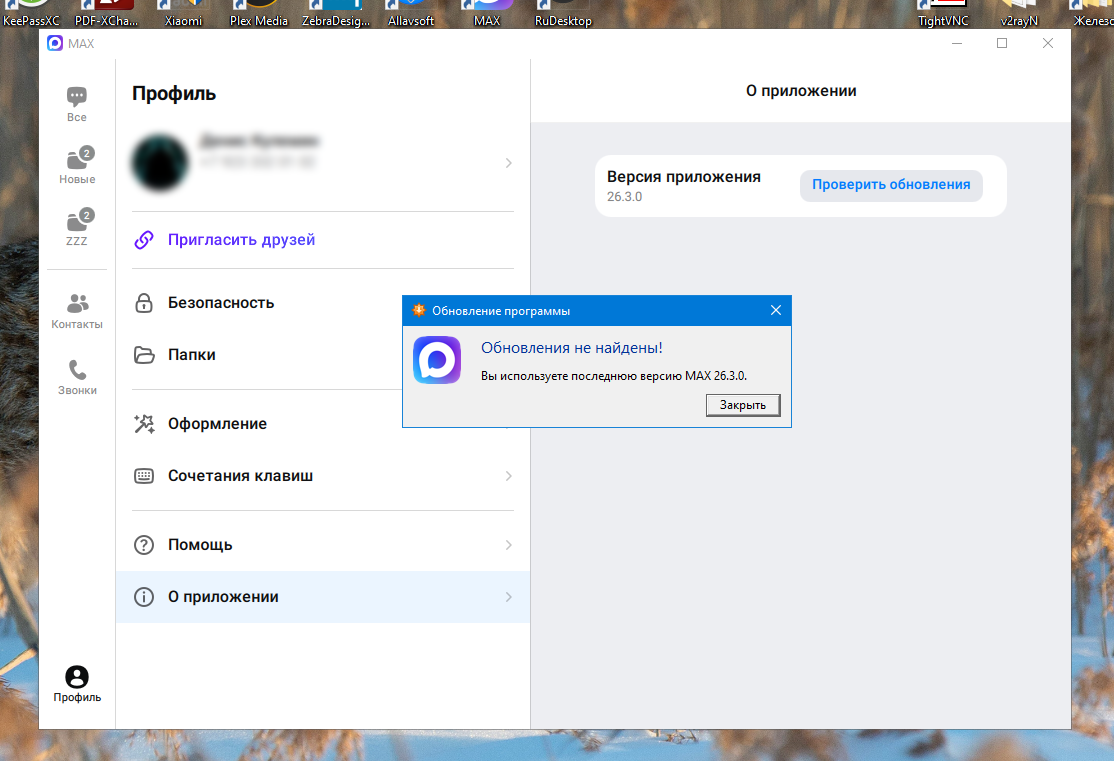
Task: Open Allavsoft desktop shortcut
Action: 411,14
